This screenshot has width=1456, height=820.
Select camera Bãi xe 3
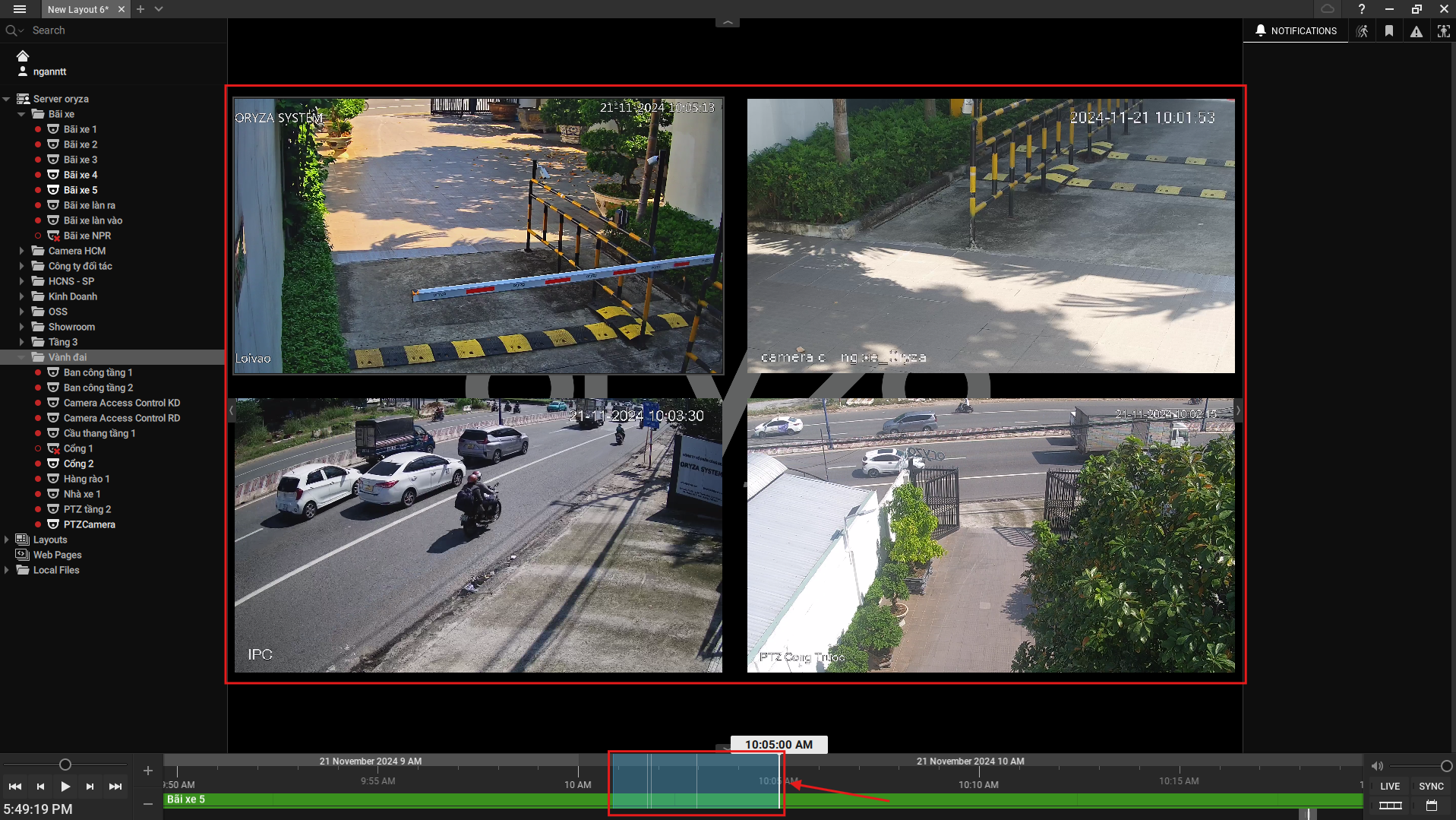coord(80,160)
